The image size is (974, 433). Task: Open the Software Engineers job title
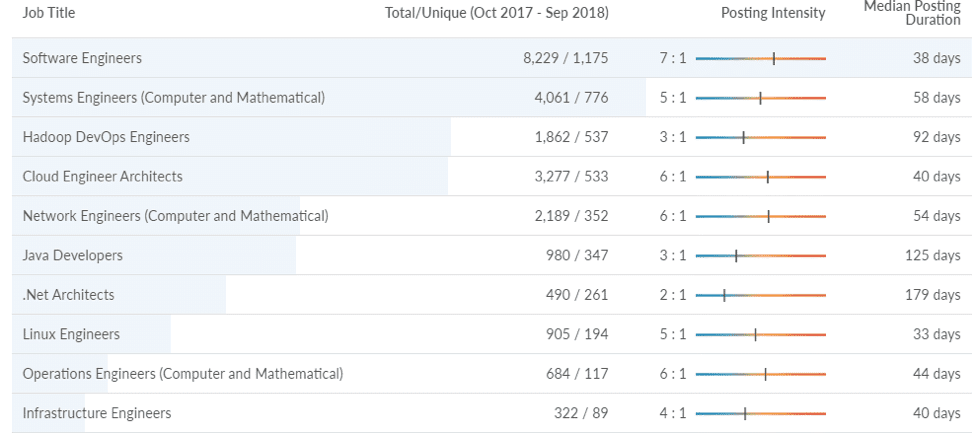(x=82, y=58)
